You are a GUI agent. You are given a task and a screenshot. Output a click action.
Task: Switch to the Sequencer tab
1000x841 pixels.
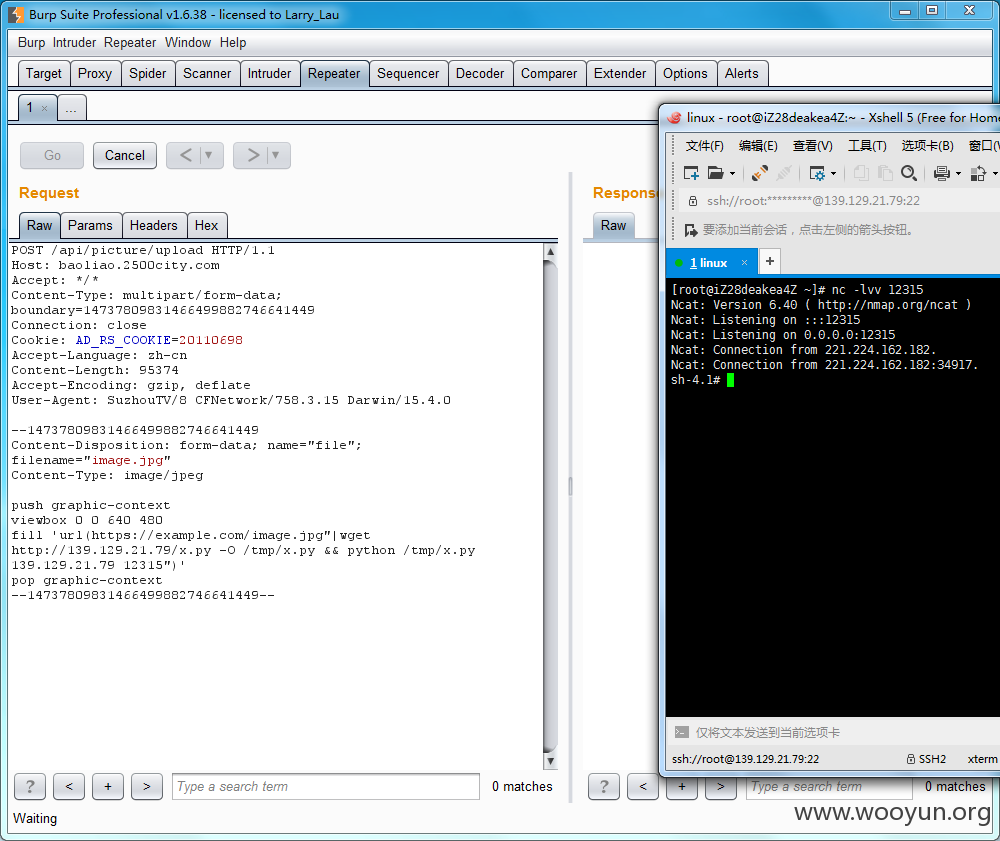[408, 73]
